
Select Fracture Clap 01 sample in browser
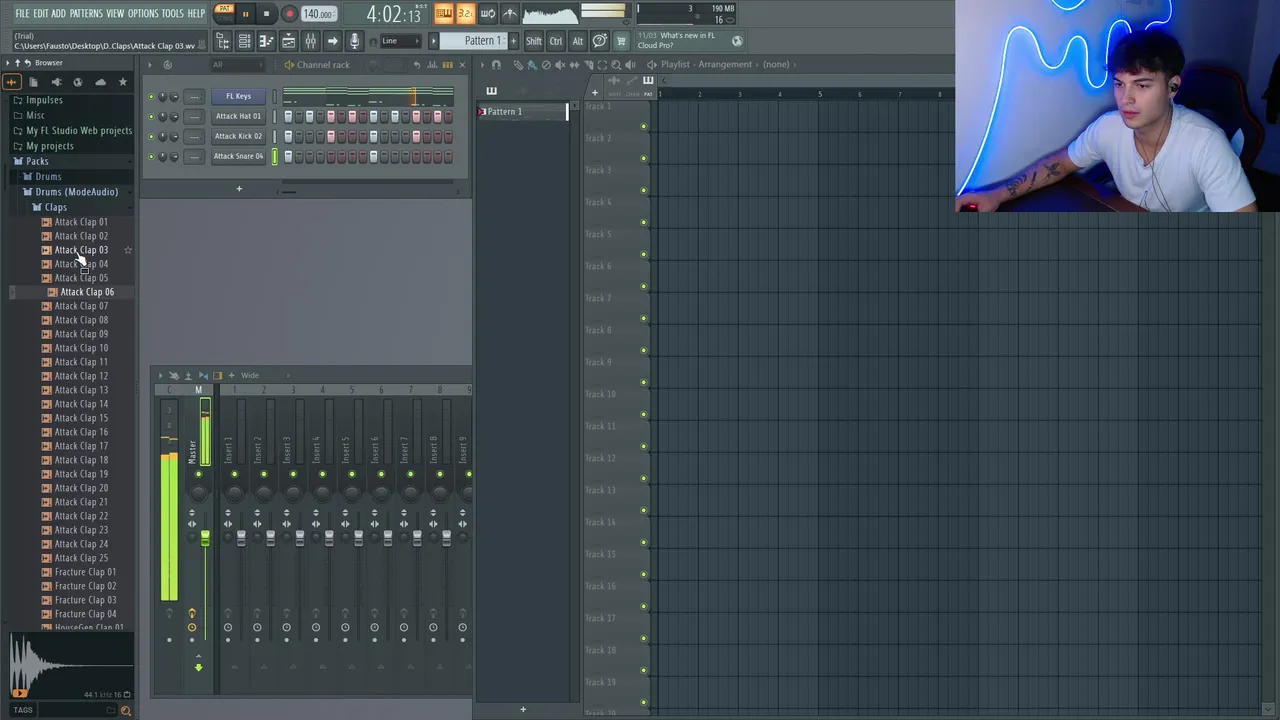tap(85, 572)
